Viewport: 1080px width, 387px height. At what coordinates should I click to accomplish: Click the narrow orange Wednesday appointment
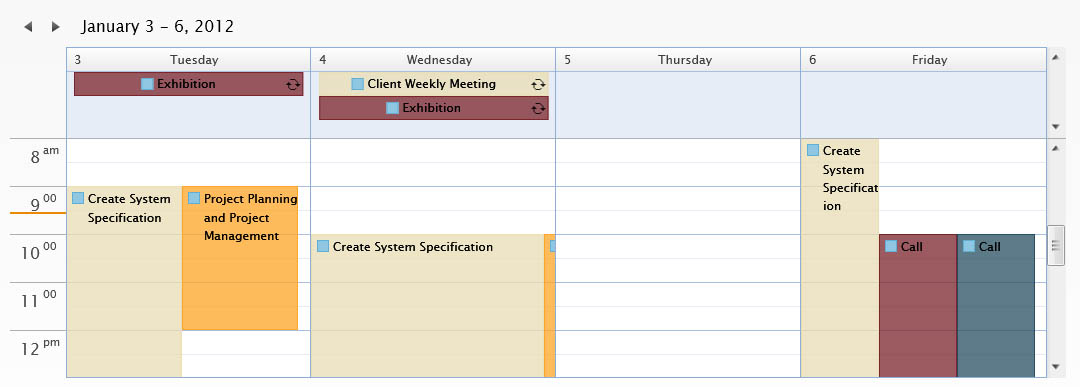[550, 306]
